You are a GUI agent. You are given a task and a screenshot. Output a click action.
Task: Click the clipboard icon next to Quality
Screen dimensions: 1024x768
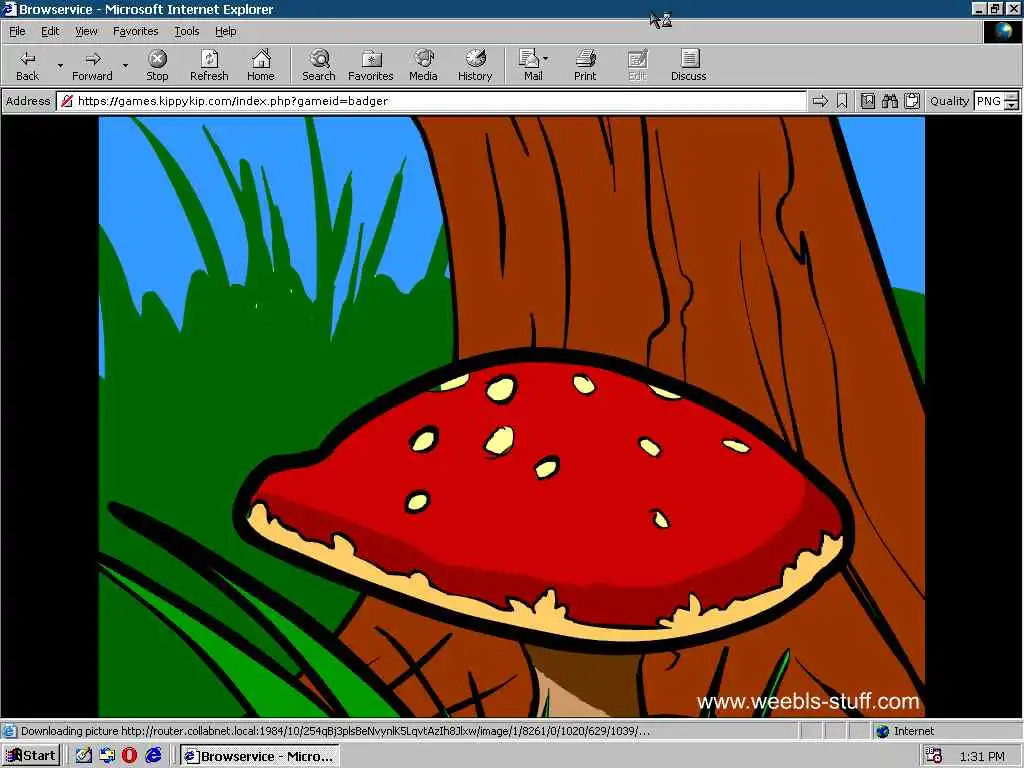[x=912, y=101]
